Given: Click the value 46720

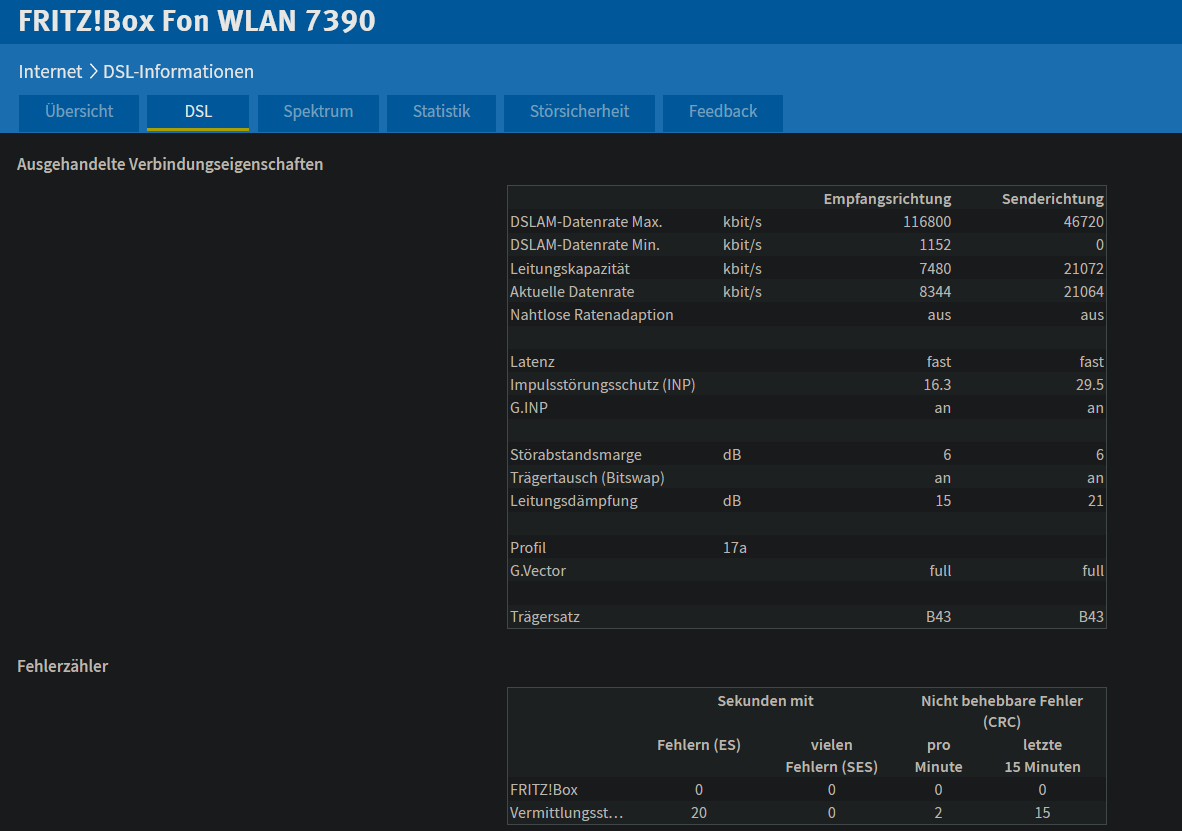Looking at the screenshot, I should click(x=1083, y=222).
